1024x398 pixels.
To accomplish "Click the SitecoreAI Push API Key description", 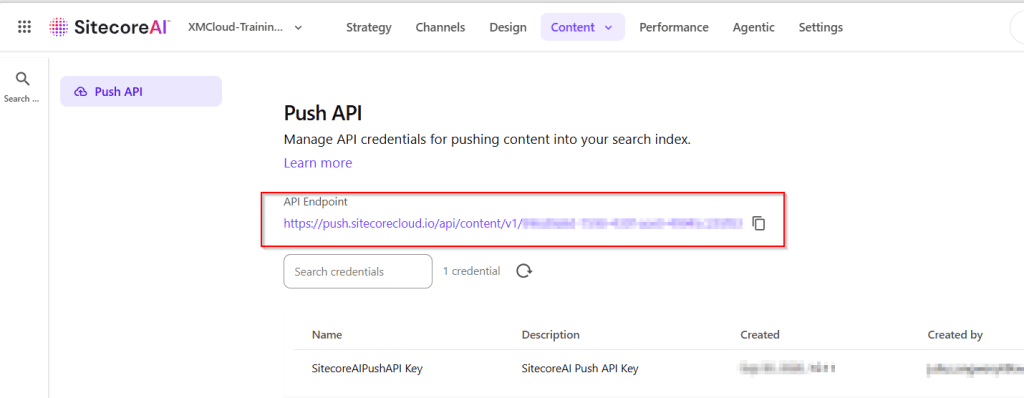I will [x=580, y=369].
